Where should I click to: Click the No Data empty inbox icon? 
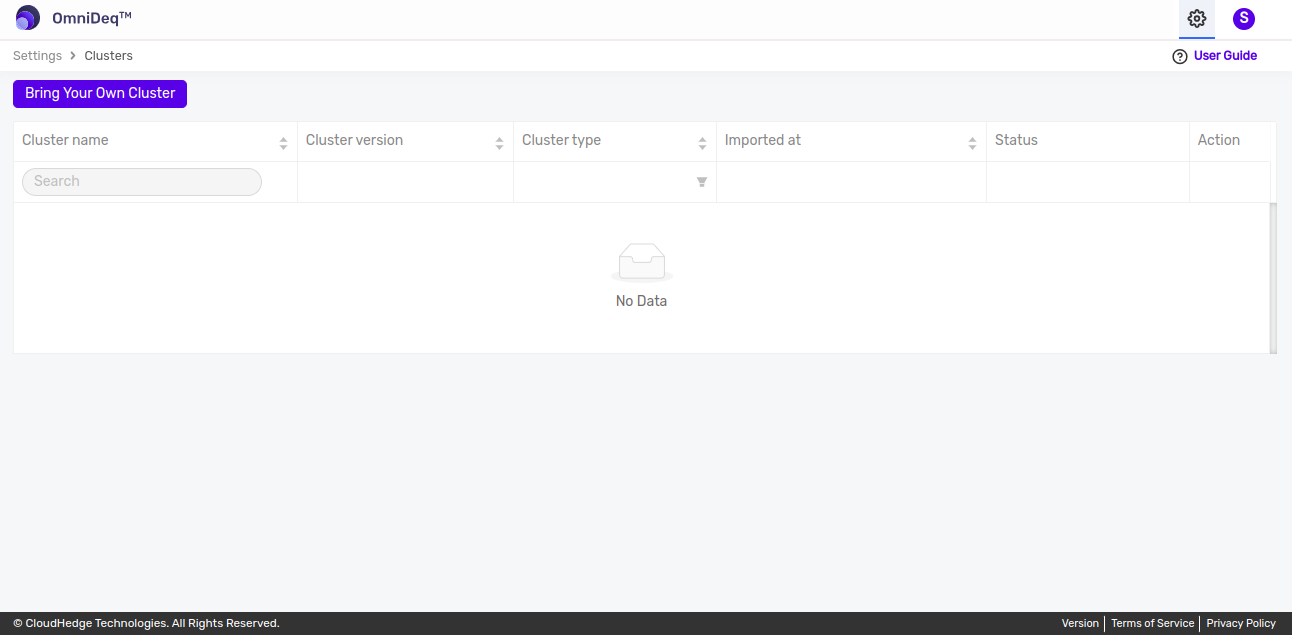click(642, 262)
